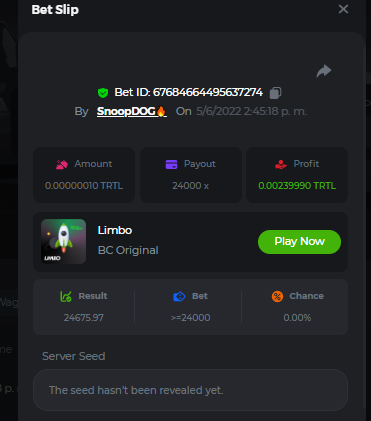Click the green Result chart icon
This screenshot has width=371, height=421.
(x=66, y=296)
